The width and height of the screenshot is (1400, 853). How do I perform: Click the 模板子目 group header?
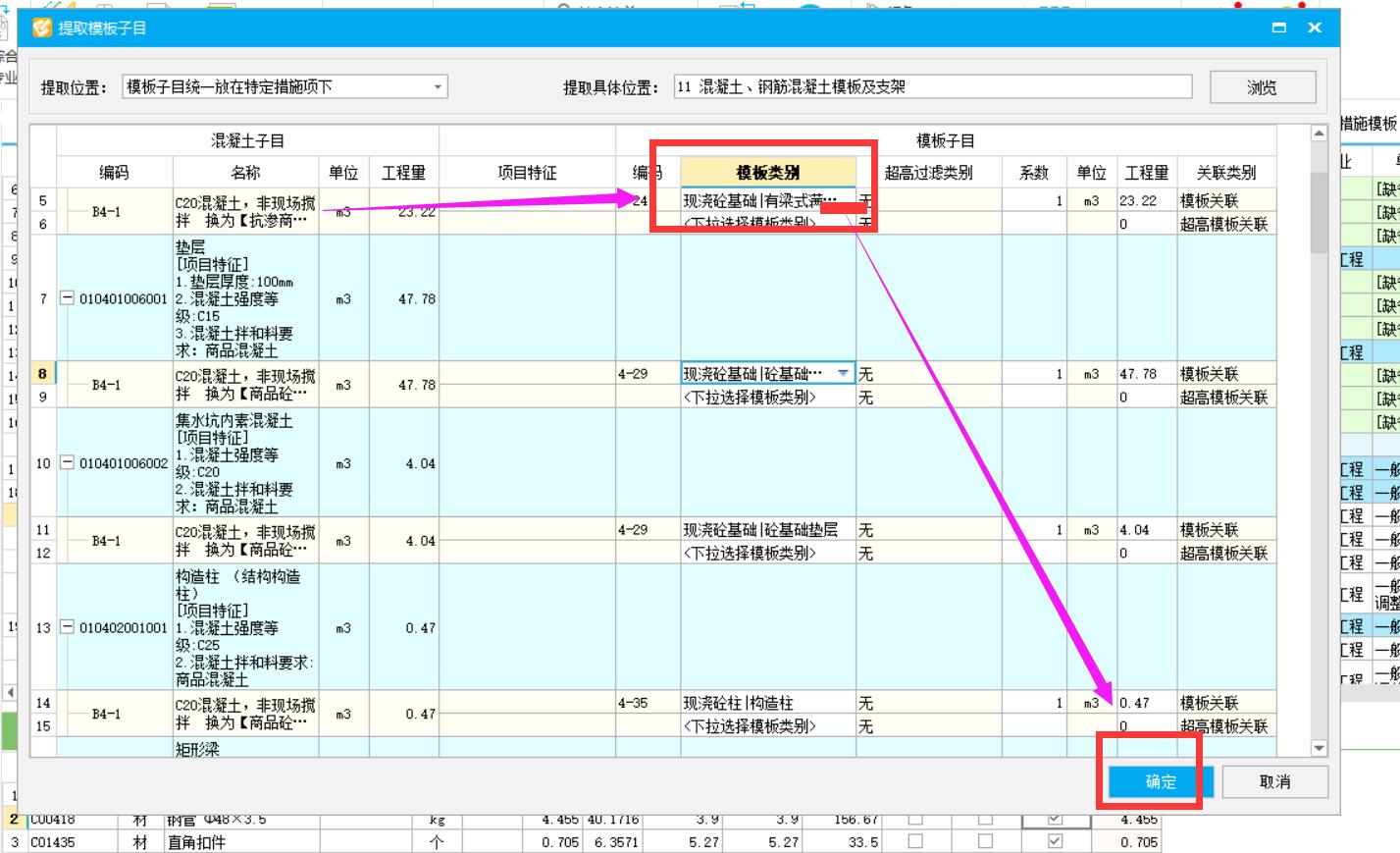(946, 140)
